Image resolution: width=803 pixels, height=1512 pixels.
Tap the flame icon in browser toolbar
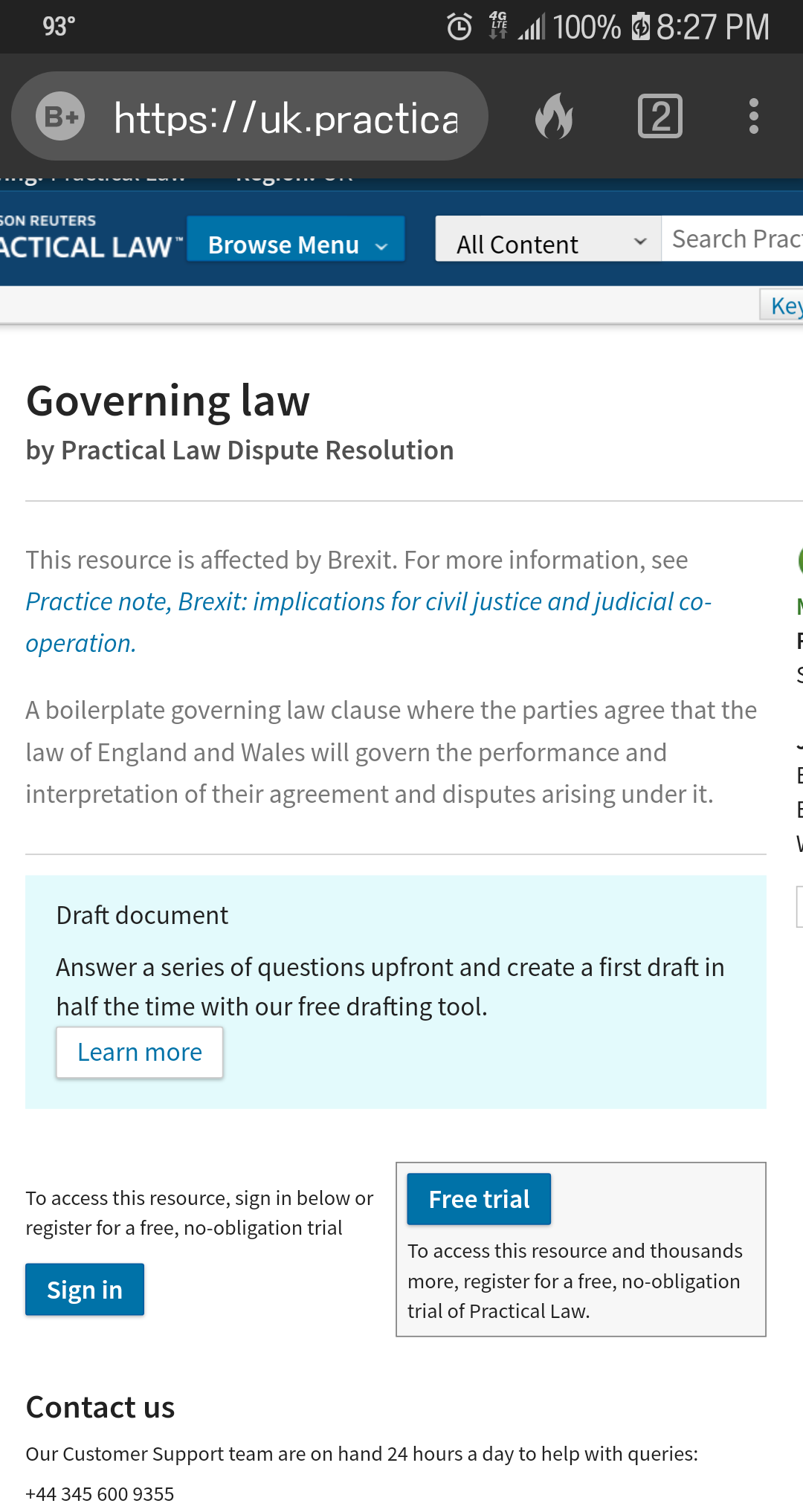[554, 117]
